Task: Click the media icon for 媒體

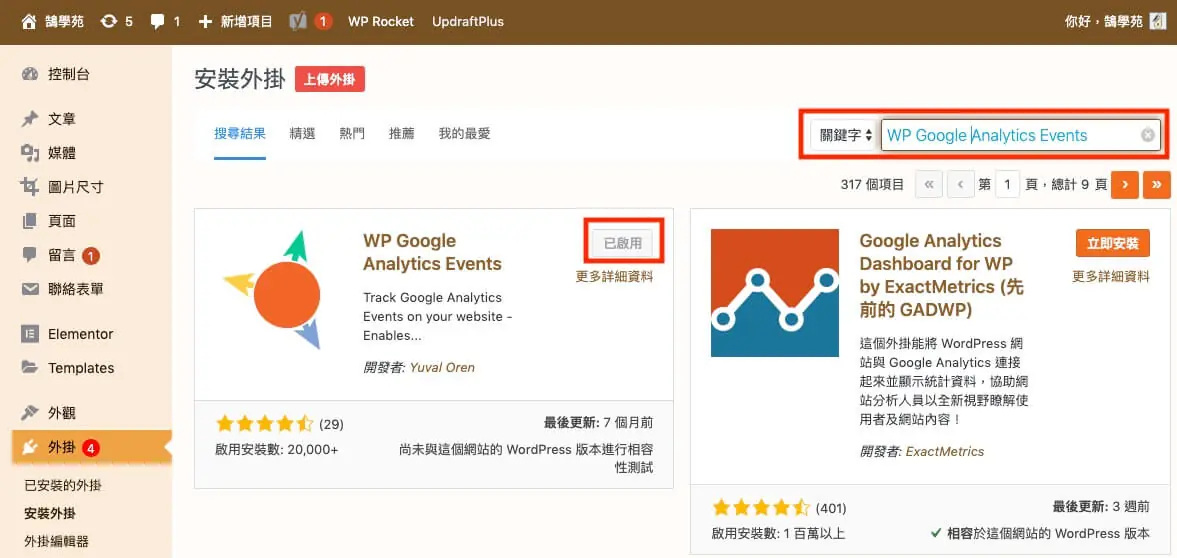Action: point(30,153)
